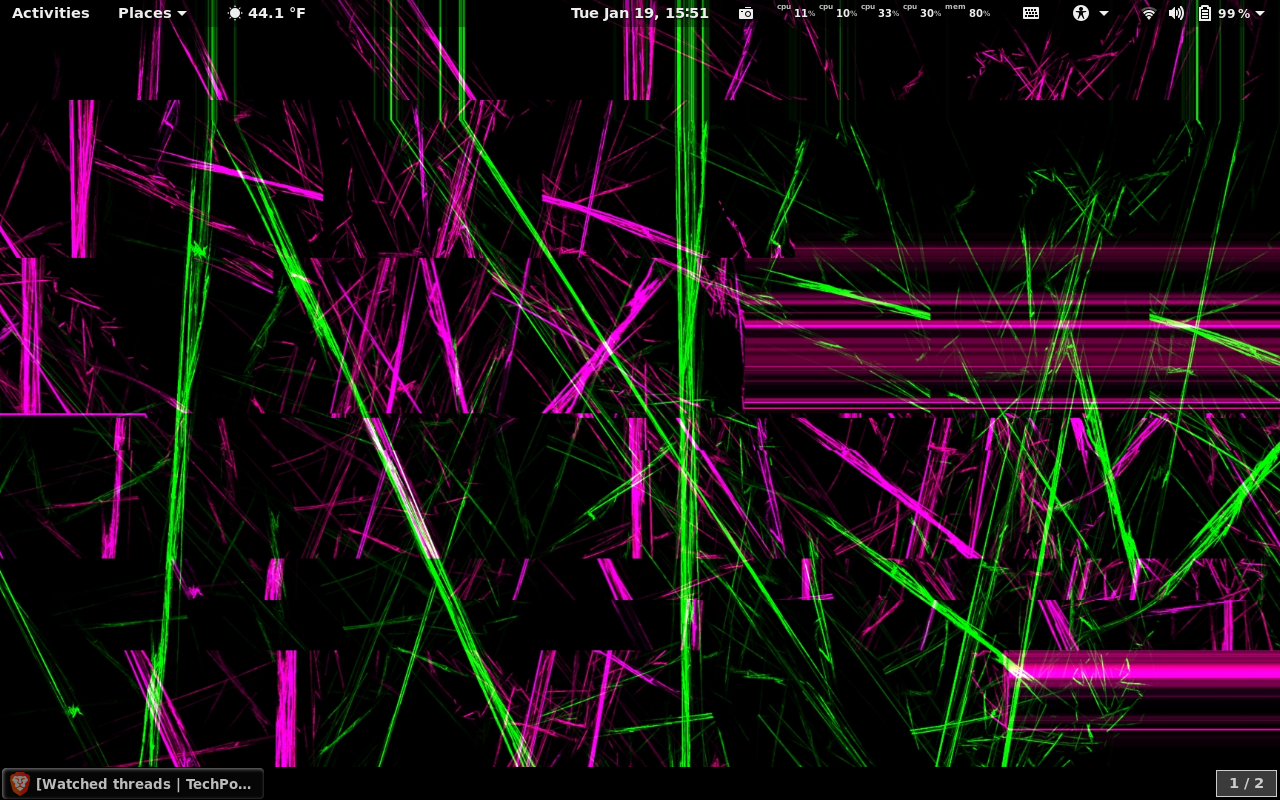Expand the system menu dropdown arrow
Image resolution: width=1280 pixels, height=800 pixels.
point(1260,14)
